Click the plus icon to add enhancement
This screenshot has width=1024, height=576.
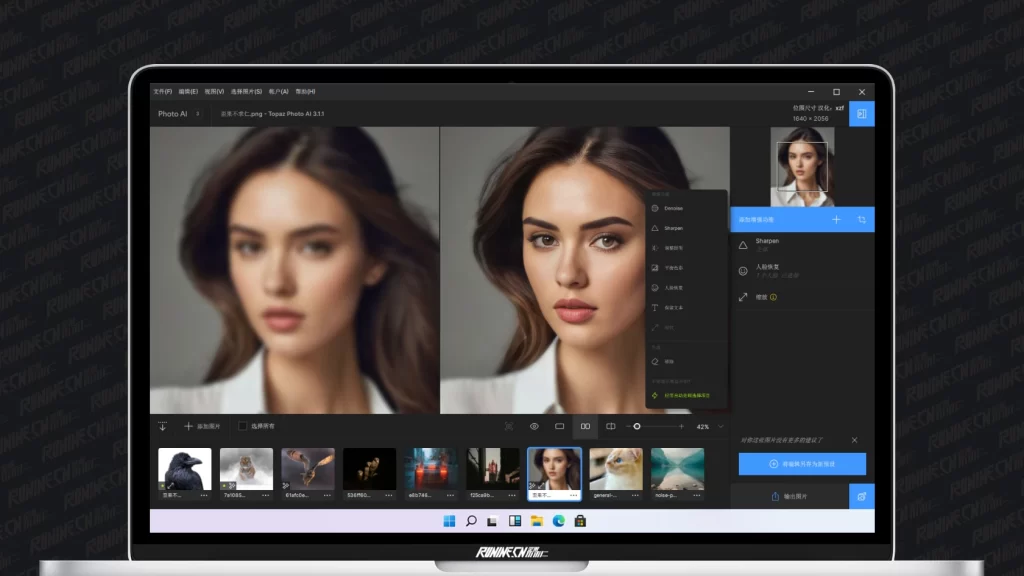(x=836, y=219)
